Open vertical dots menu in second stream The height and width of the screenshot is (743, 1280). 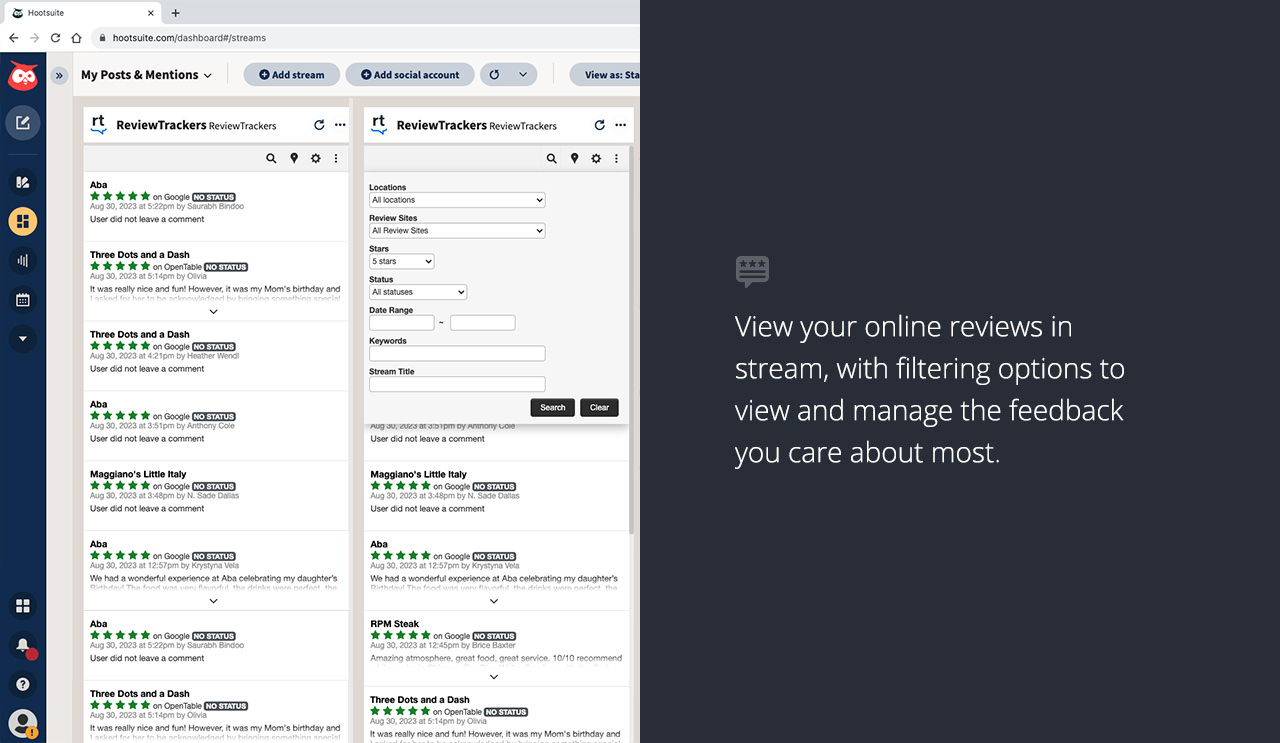[616, 158]
